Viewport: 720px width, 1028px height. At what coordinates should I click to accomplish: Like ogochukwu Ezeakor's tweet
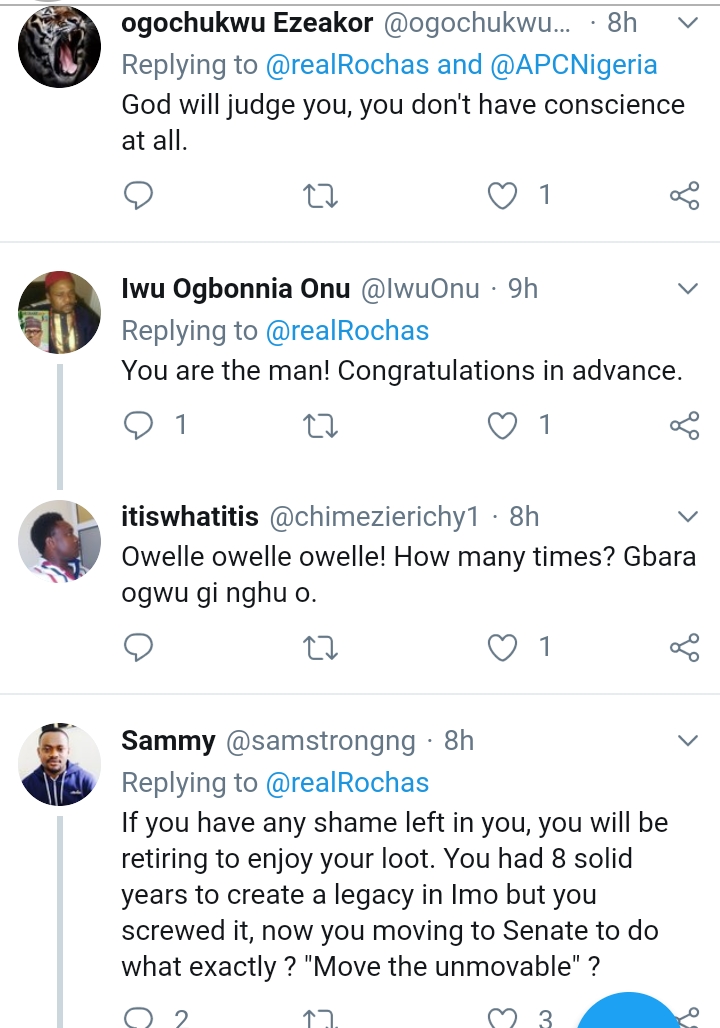tap(501, 195)
